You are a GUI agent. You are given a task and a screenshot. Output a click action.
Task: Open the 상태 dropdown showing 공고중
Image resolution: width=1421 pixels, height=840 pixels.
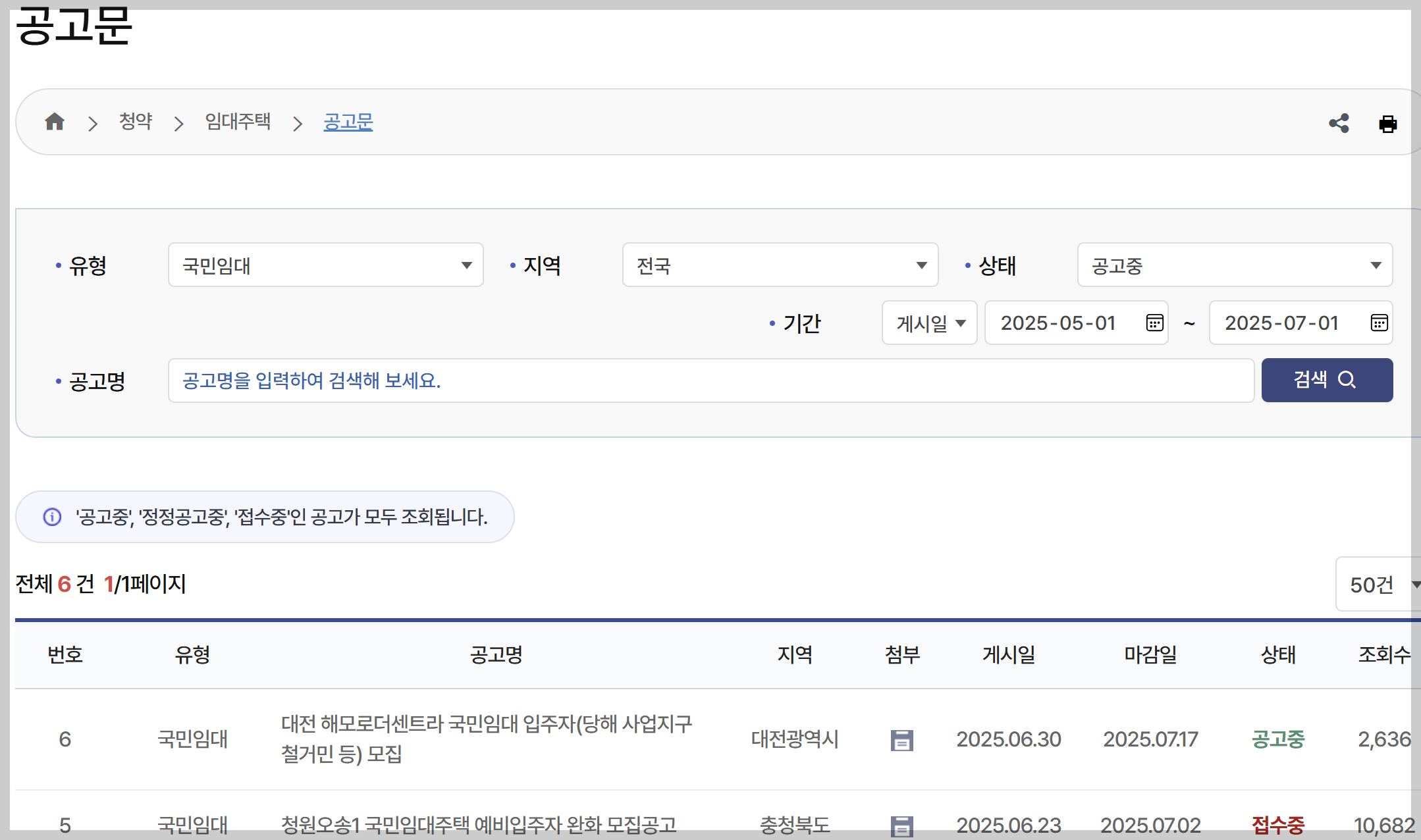coord(1235,265)
